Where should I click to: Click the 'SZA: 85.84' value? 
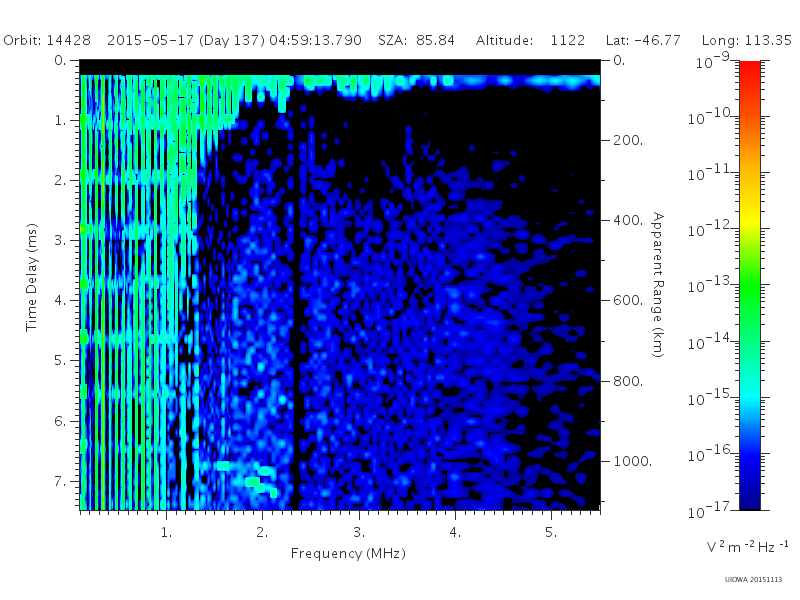pyautogui.click(x=416, y=40)
